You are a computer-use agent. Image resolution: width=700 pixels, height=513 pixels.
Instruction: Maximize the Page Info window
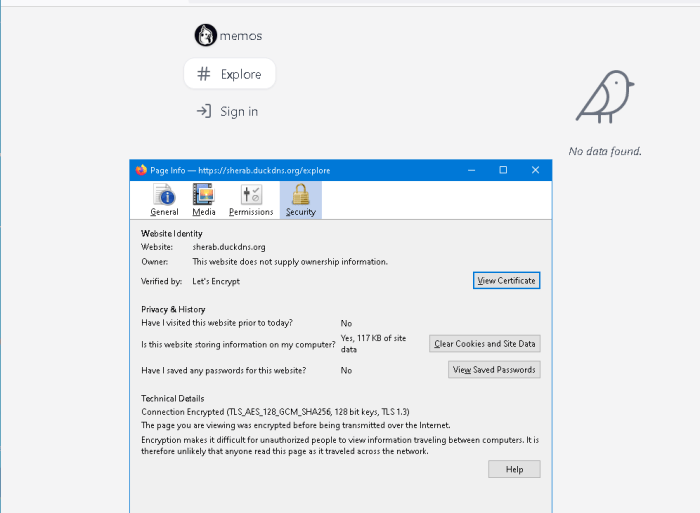tap(503, 170)
